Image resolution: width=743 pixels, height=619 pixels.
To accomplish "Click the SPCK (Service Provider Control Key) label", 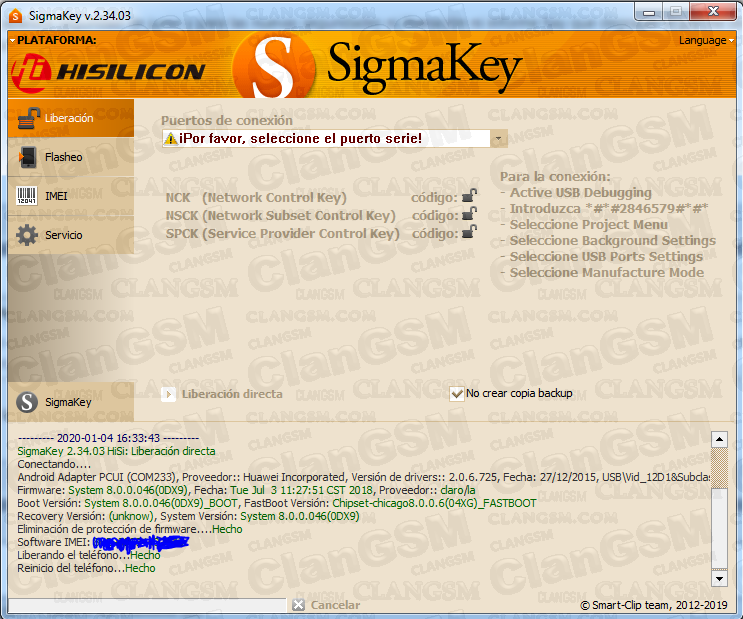I will coord(282,233).
